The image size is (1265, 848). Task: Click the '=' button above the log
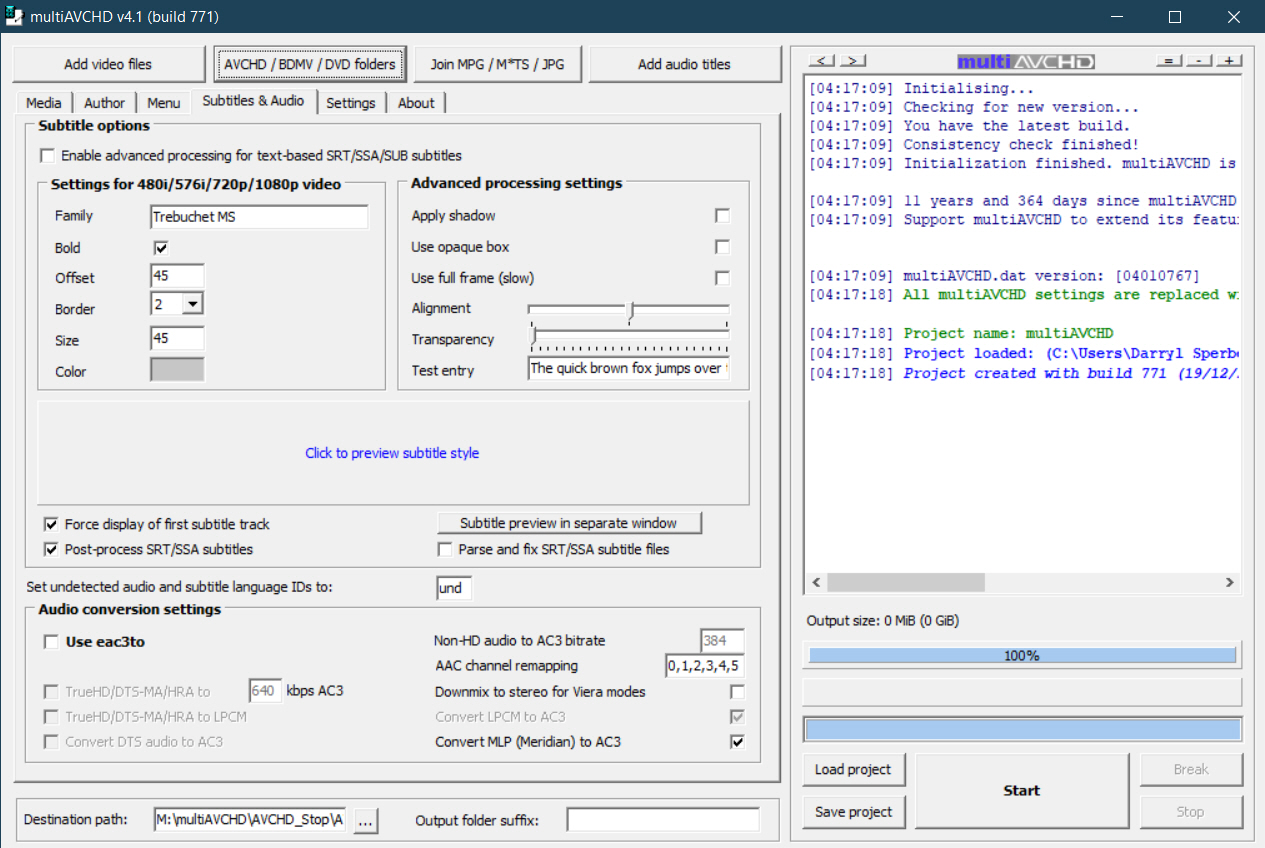tap(1168, 61)
